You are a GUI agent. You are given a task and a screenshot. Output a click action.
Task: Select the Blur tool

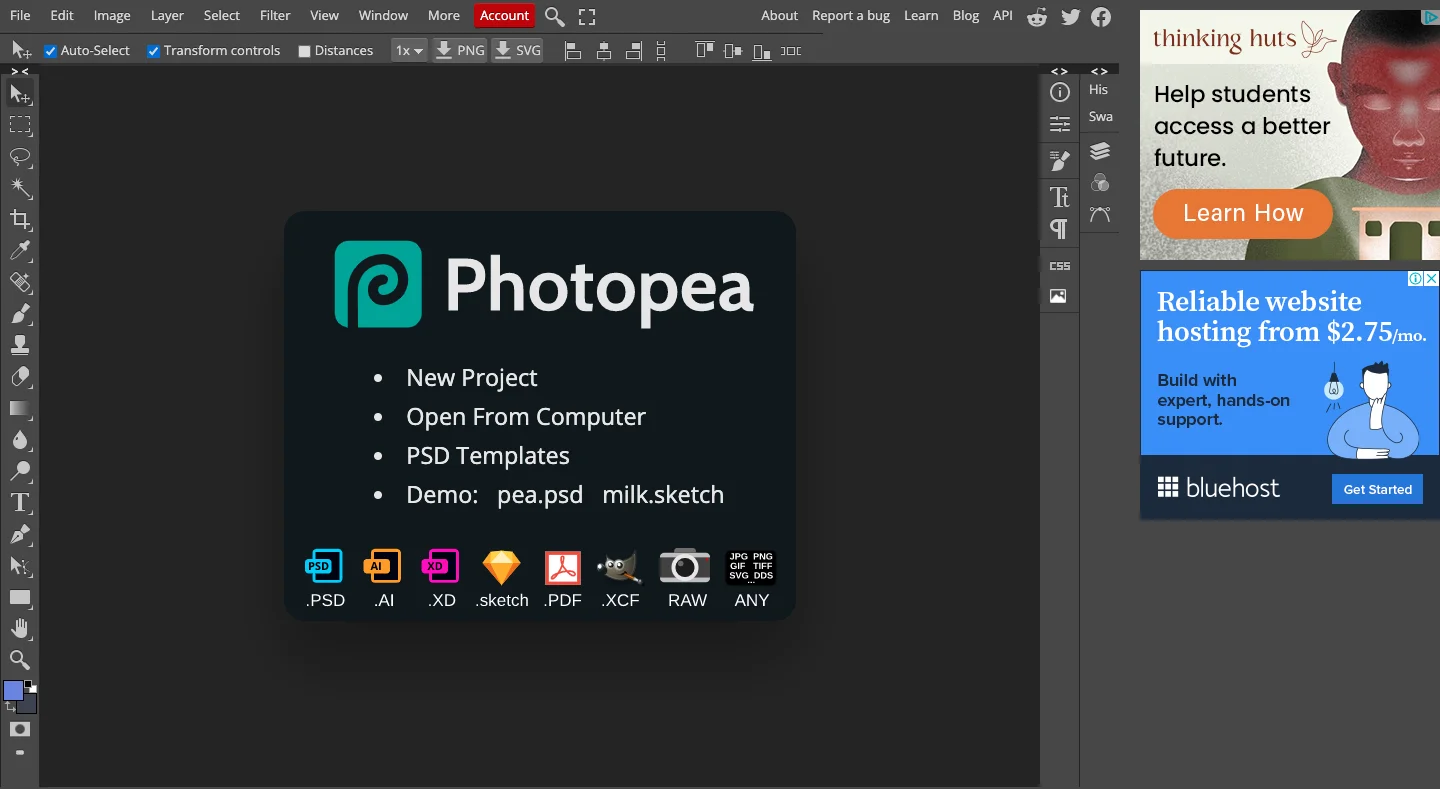pyautogui.click(x=19, y=440)
